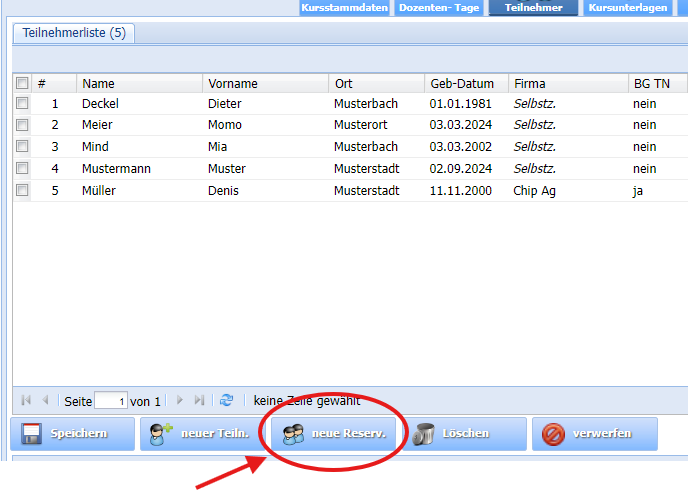Check the row for Mind Mia
Viewport: 688px width, 490px height.
point(22,147)
